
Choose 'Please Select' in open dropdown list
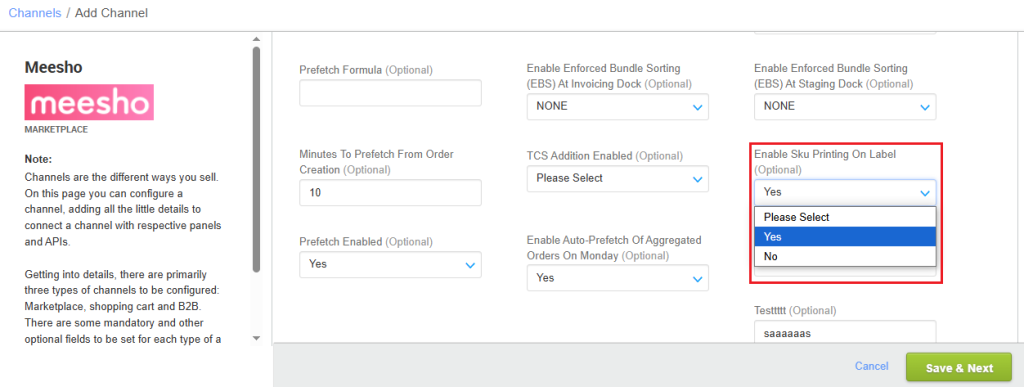coord(845,217)
